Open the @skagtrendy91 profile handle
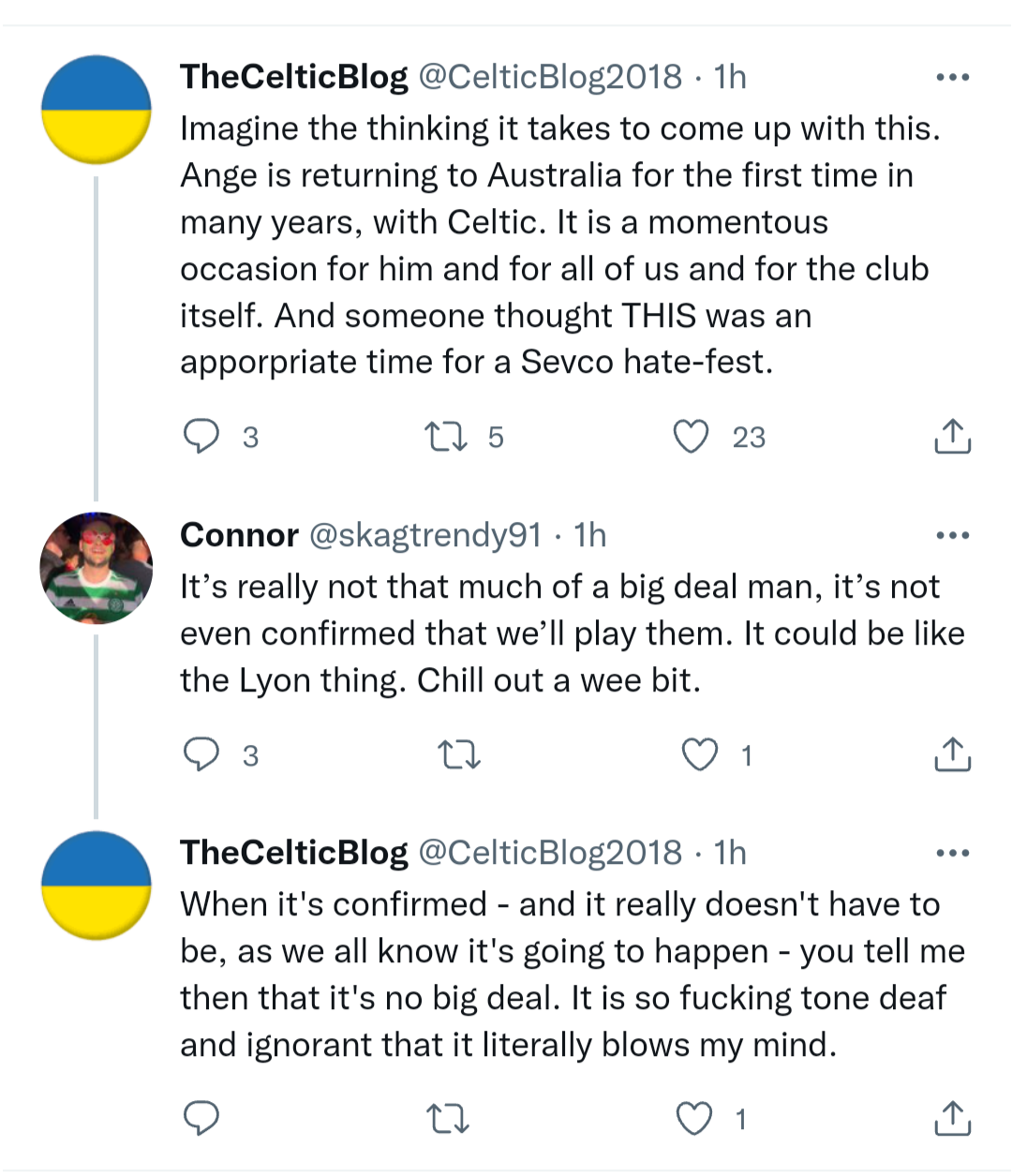This screenshot has width=1012, height=1176. 424,535
